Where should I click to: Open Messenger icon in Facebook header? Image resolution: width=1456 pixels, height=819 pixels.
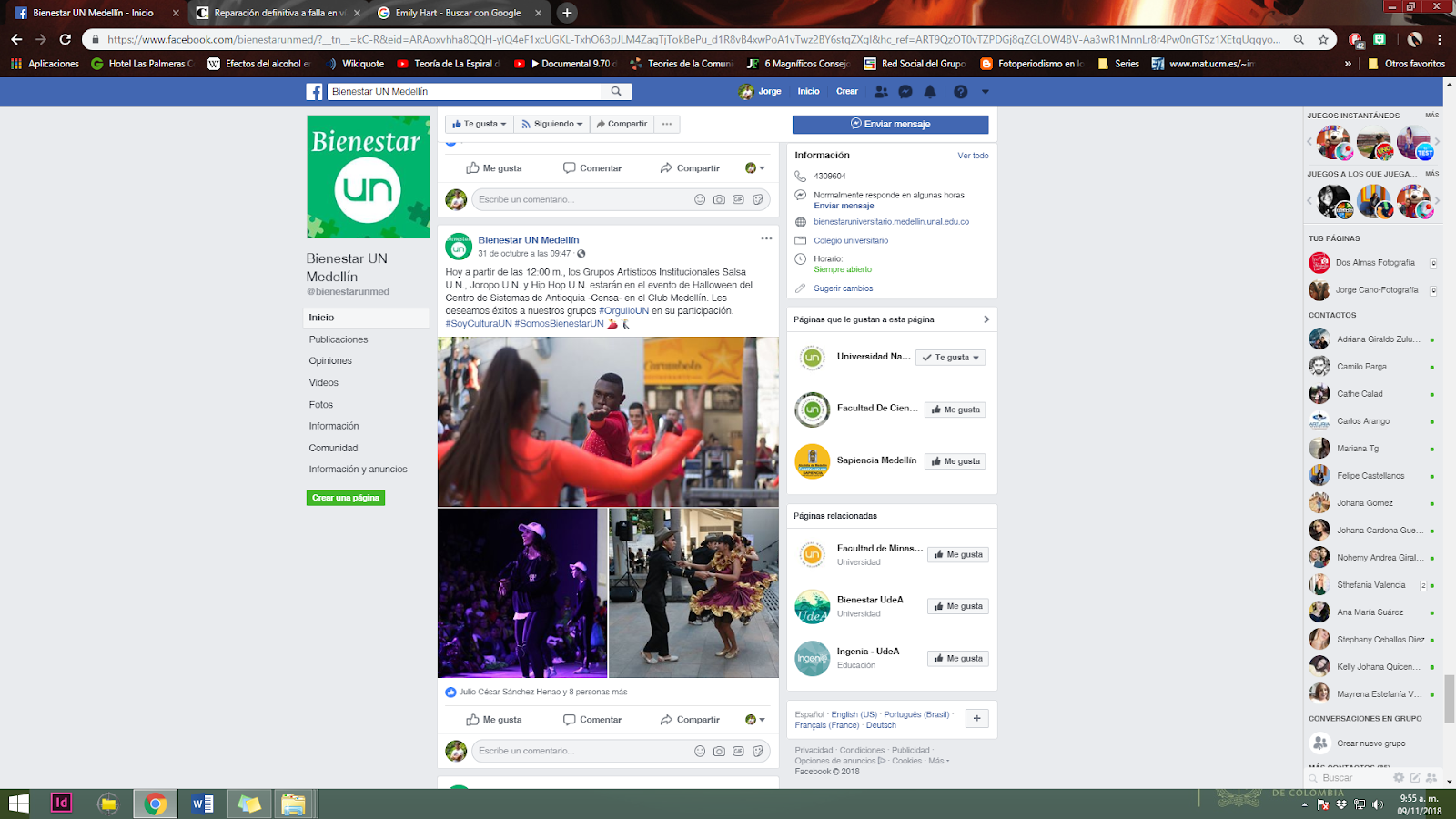point(905,92)
